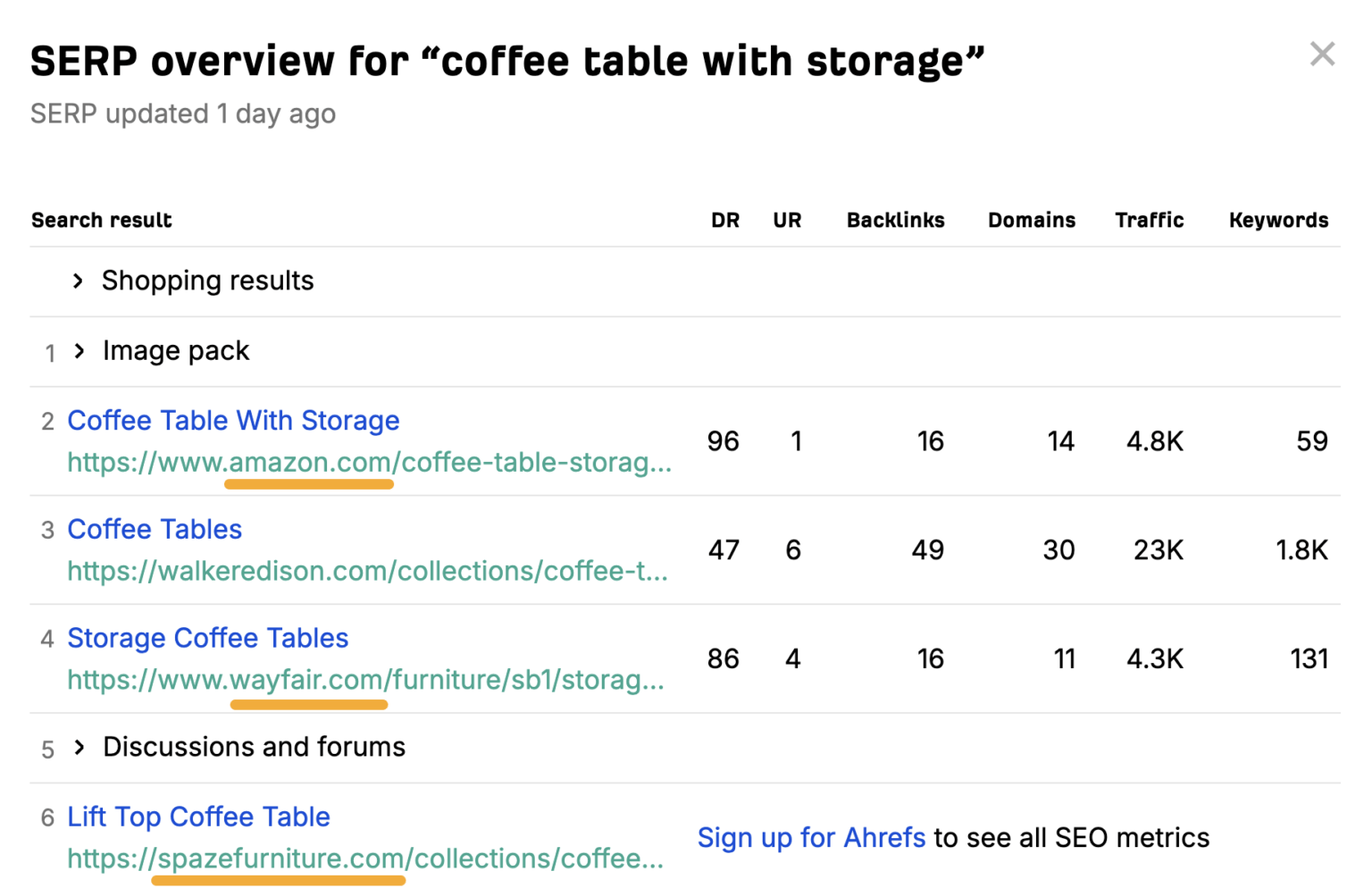1372x888 pixels.
Task: Click the Search result column header
Action: tap(102, 221)
